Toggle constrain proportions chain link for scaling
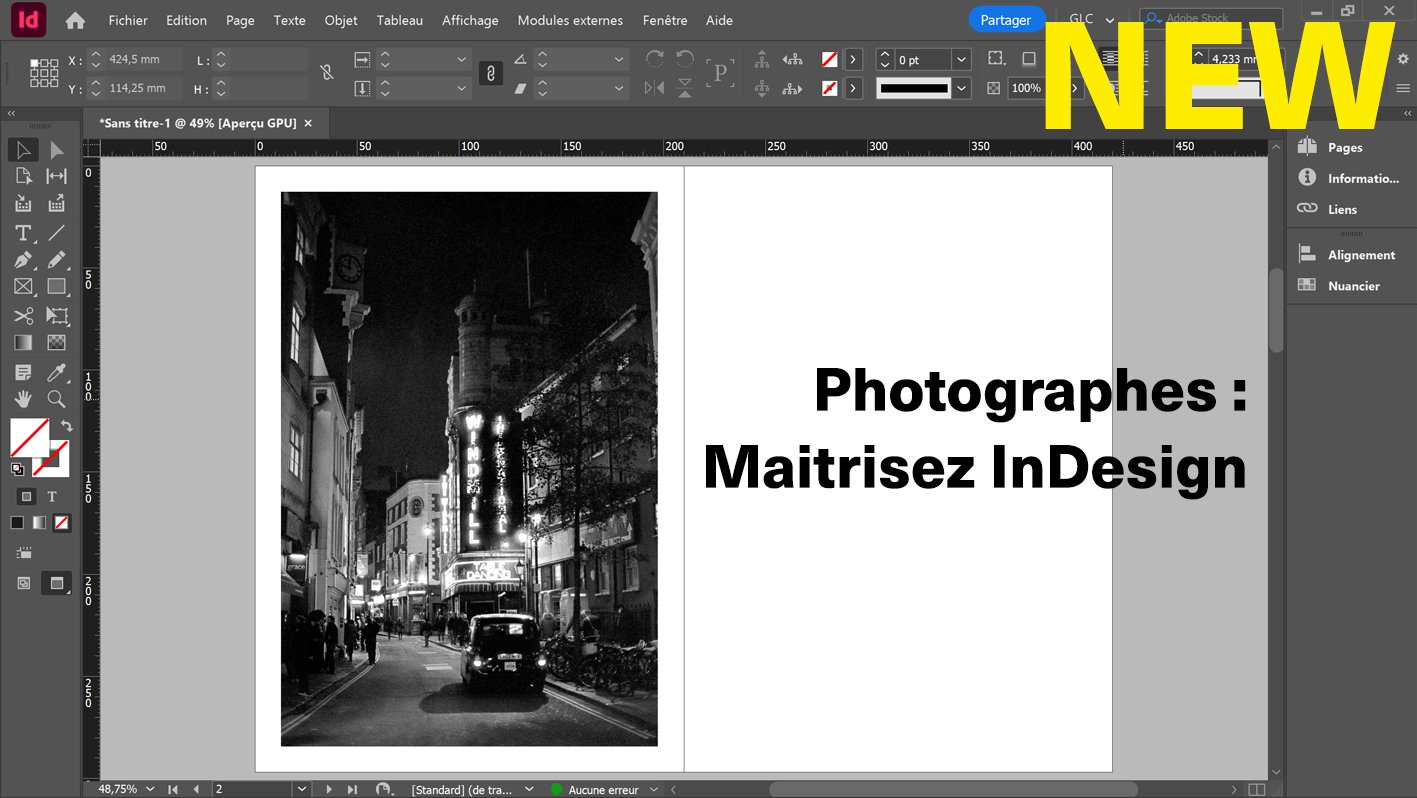Screen dimensions: 1417x798 pos(490,73)
